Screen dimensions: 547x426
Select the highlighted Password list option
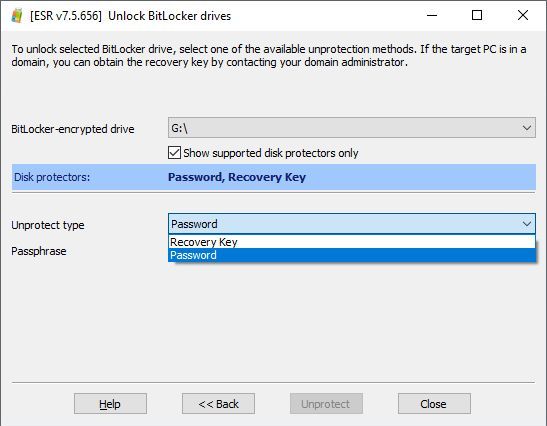352,255
